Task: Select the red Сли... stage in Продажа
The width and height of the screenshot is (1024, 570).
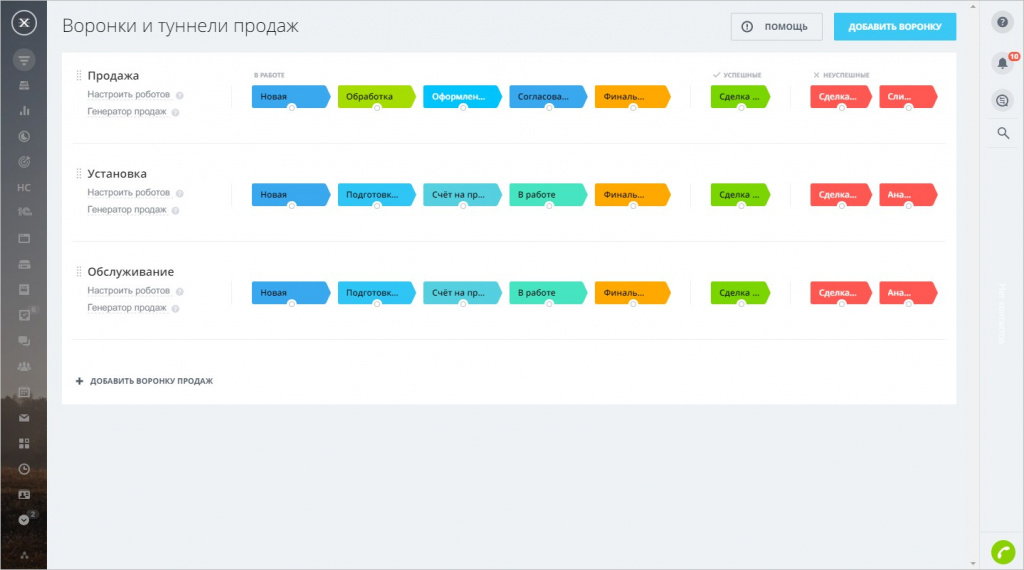Action: 908,97
